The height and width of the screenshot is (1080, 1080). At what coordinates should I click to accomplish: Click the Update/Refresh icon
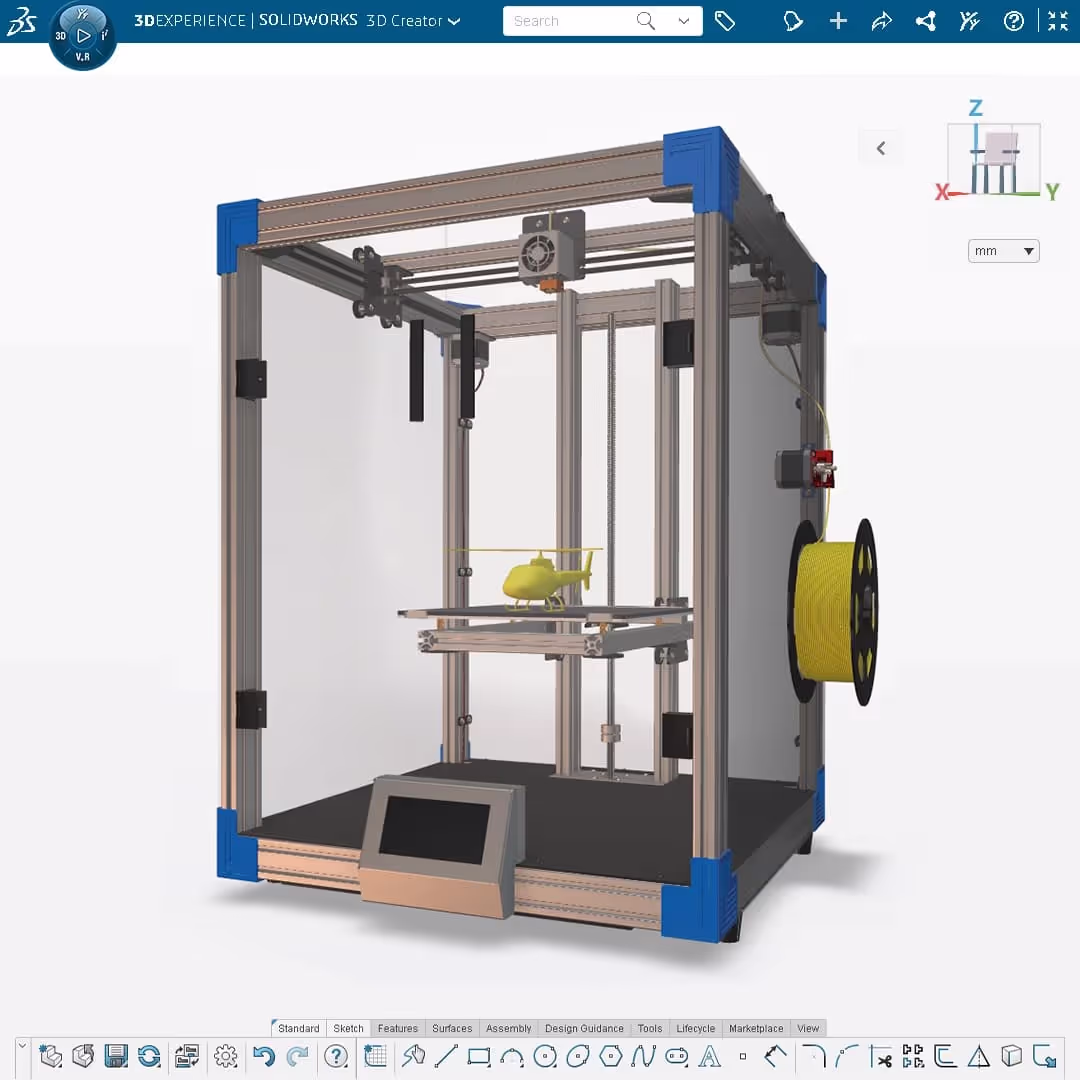coord(149,1056)
